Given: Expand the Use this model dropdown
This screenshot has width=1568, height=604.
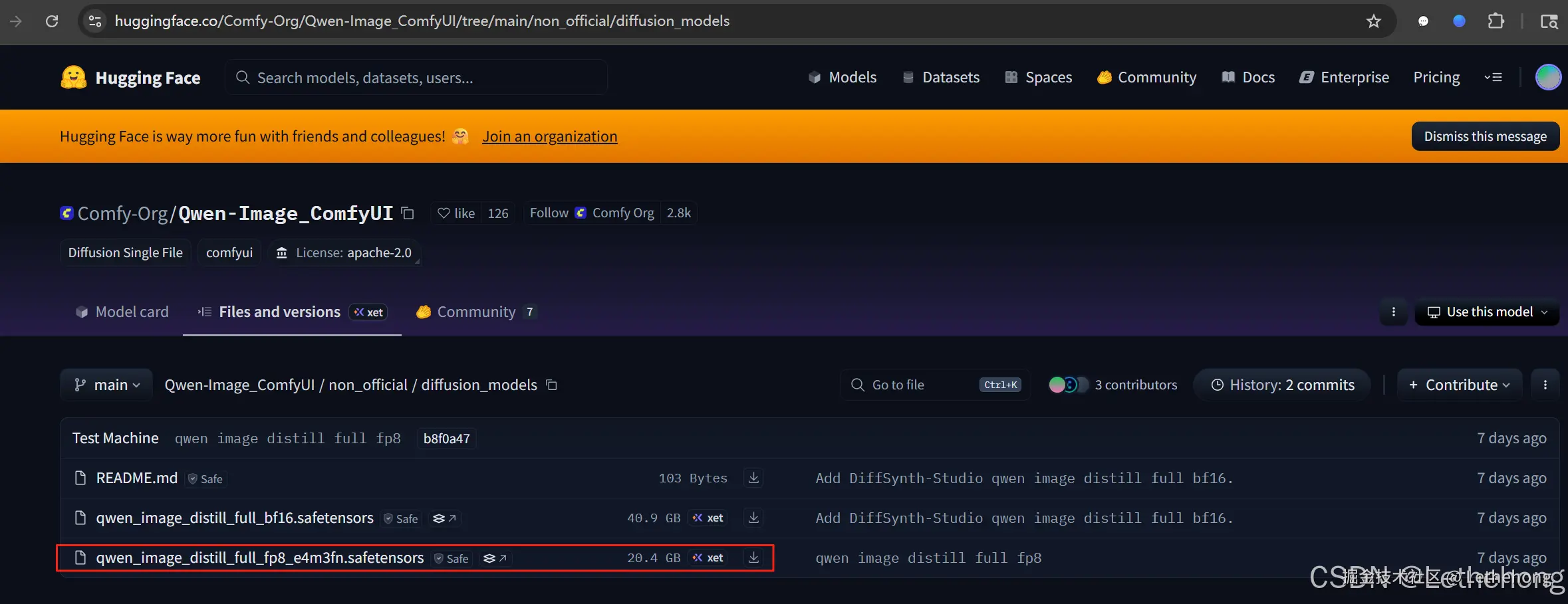Looking at the screenshot, I should point(1487,312).
